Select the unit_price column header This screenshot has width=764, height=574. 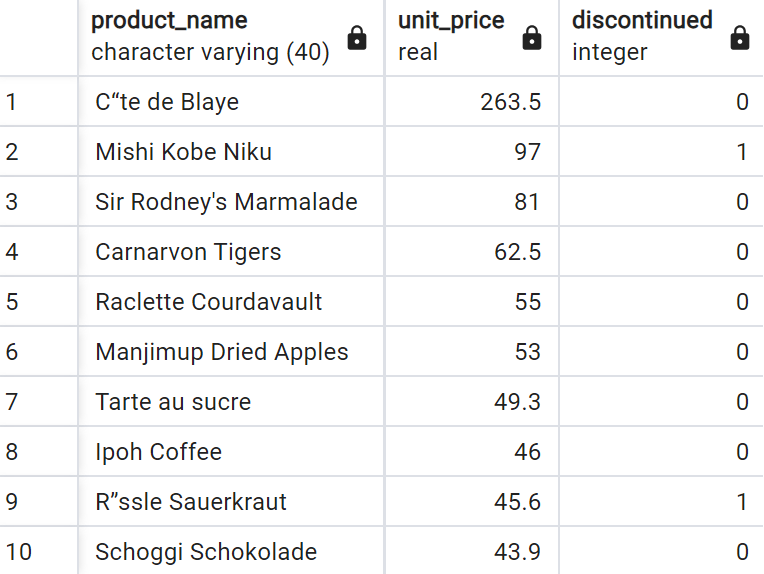472,38
